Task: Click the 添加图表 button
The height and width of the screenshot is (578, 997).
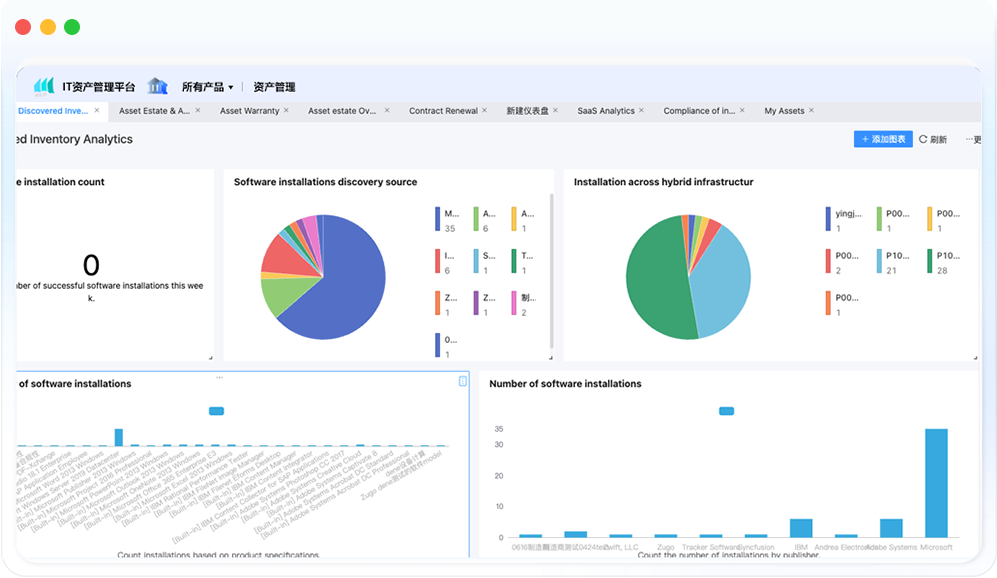Action: point(883,140)
